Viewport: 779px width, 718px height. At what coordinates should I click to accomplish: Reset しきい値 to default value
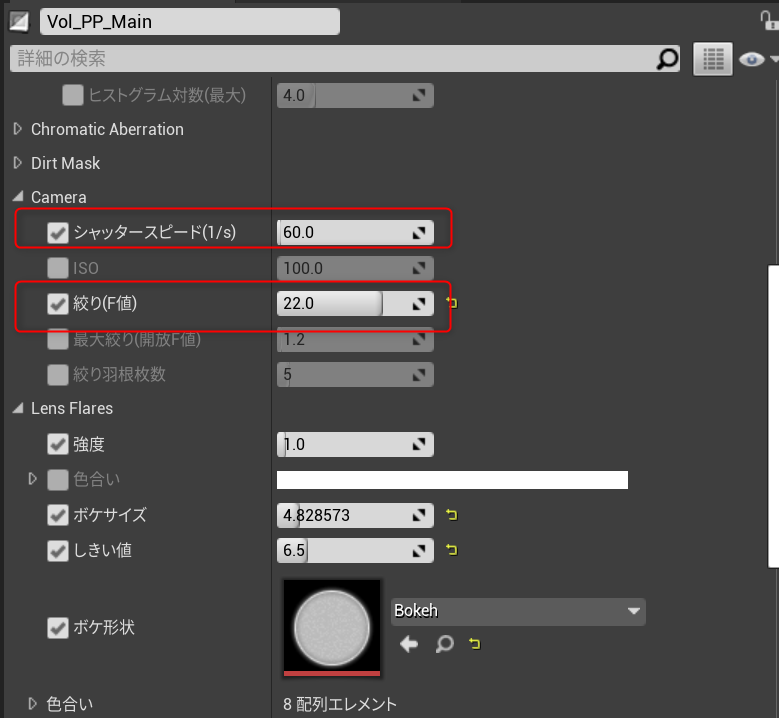click(x=452, y=550)
